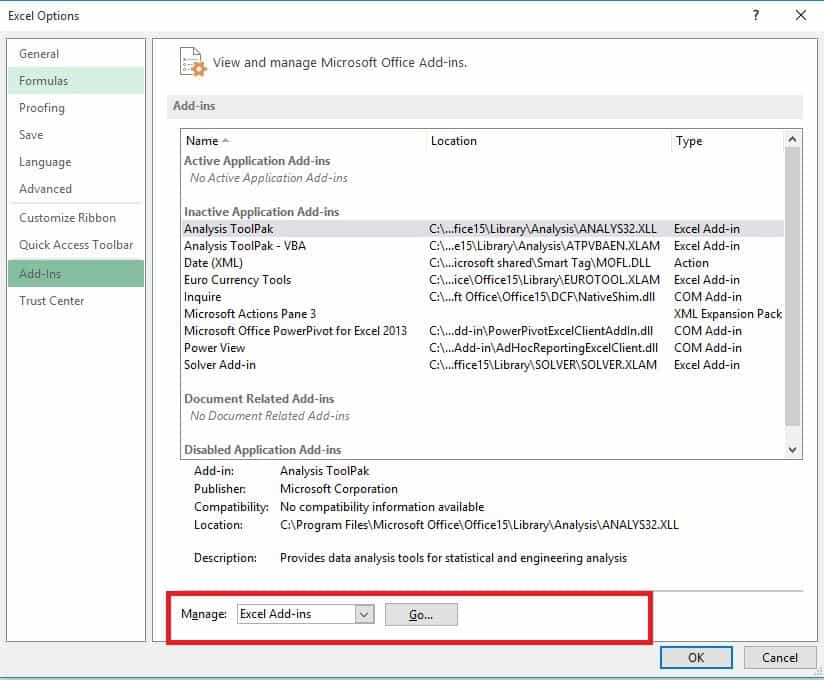Viewport: 824px width, 680px height.
Task: Click the Go button
Action: (421, 613)
